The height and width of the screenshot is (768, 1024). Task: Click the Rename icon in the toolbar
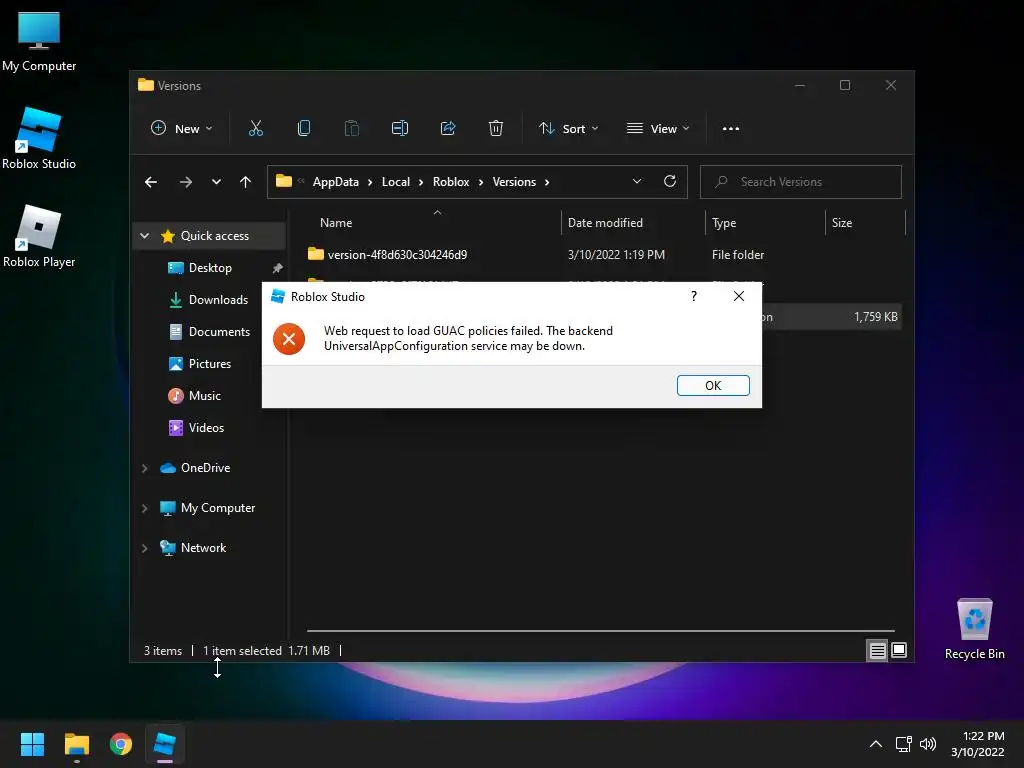pos(400,129)
